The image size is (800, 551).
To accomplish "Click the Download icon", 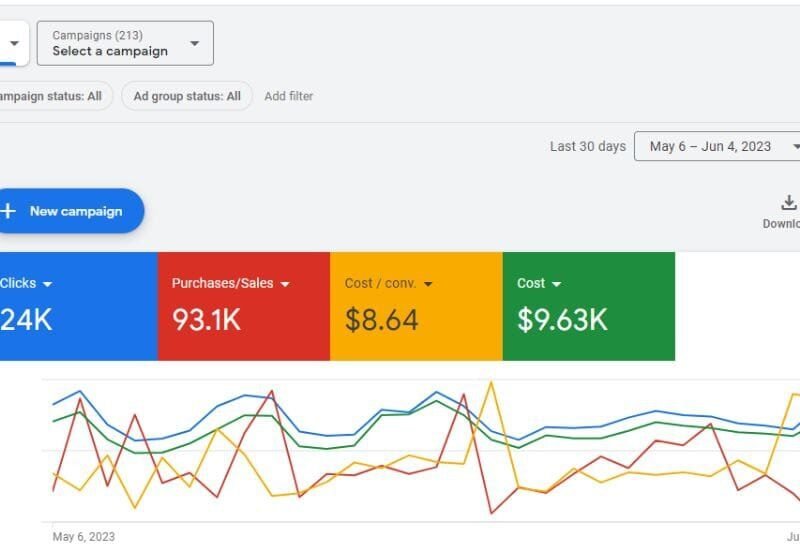I will coord(788,203).
